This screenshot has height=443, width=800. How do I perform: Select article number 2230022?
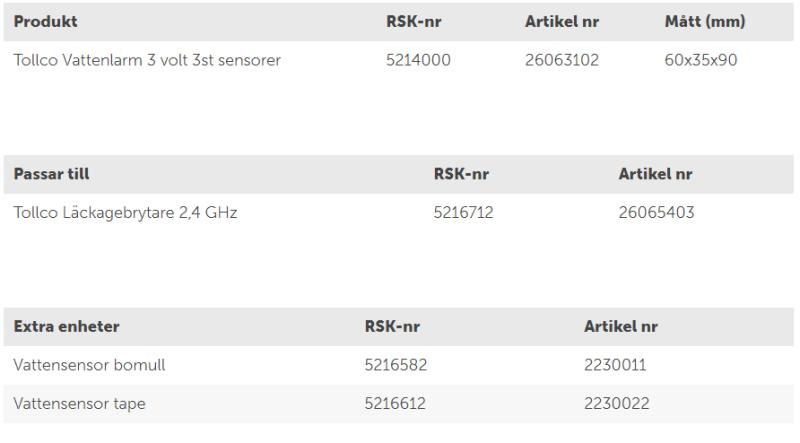(x=616, y=403)
